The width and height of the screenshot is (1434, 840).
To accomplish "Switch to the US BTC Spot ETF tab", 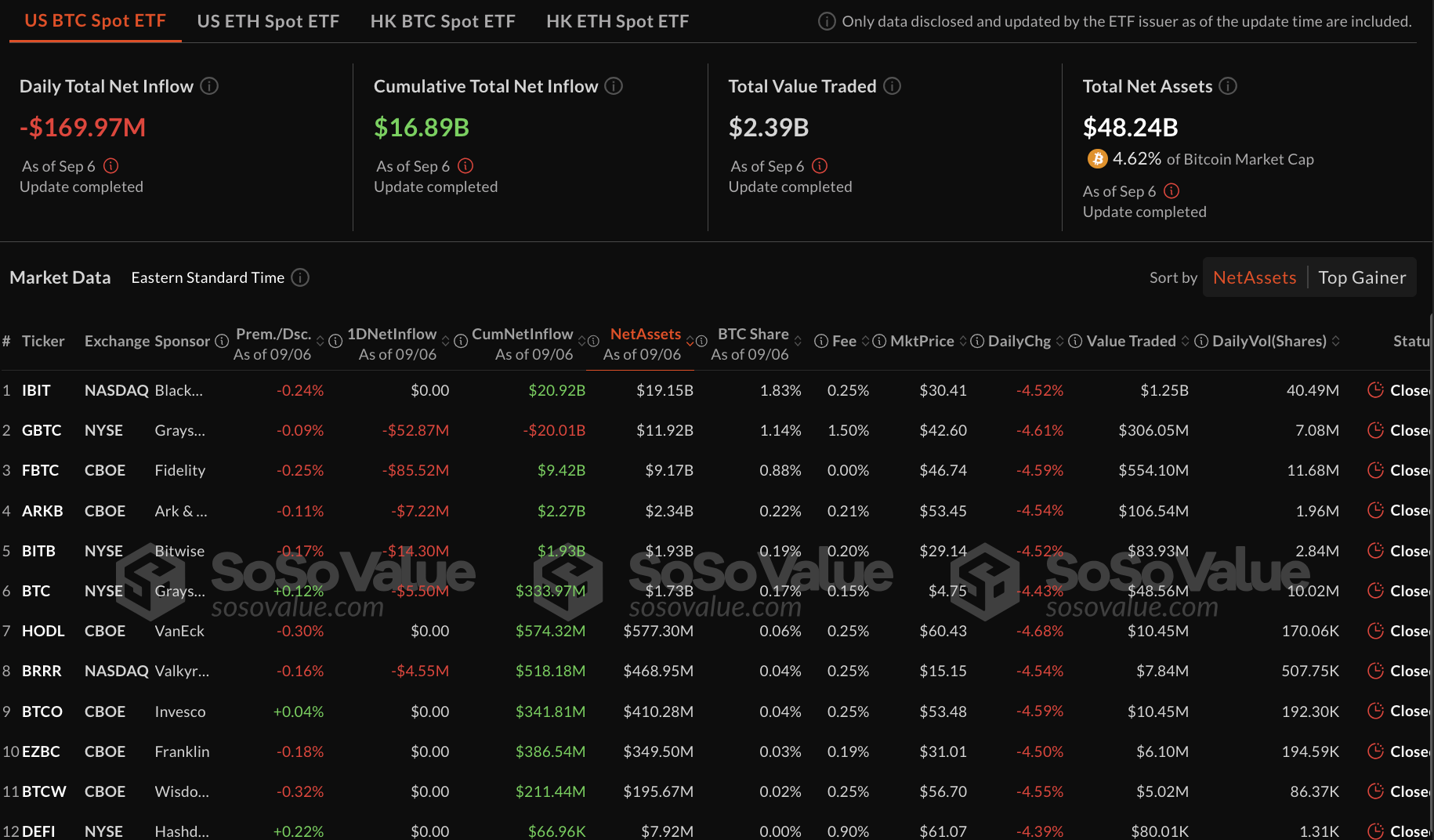I will (95, 21).
